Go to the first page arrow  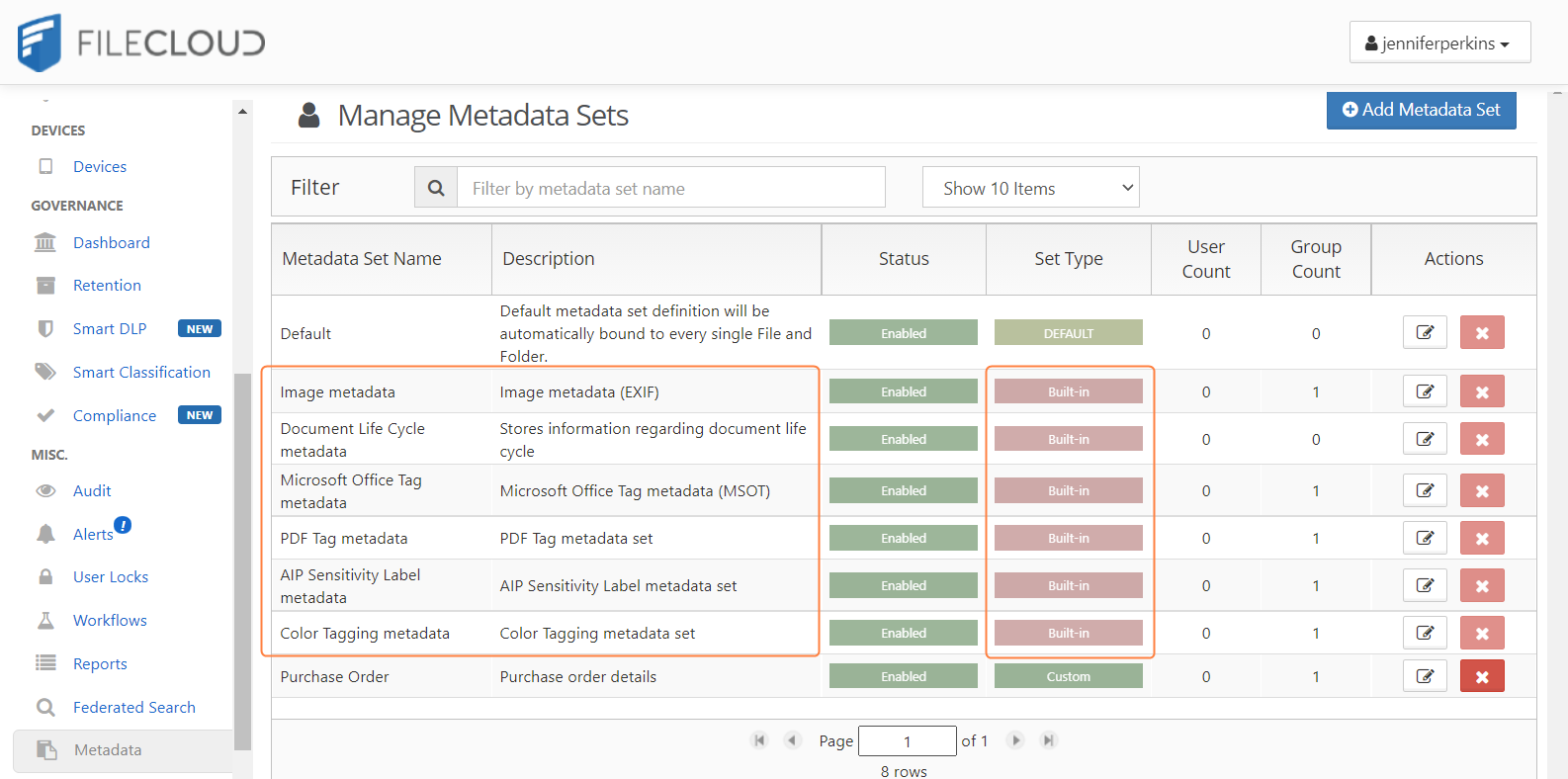(759, 740)
